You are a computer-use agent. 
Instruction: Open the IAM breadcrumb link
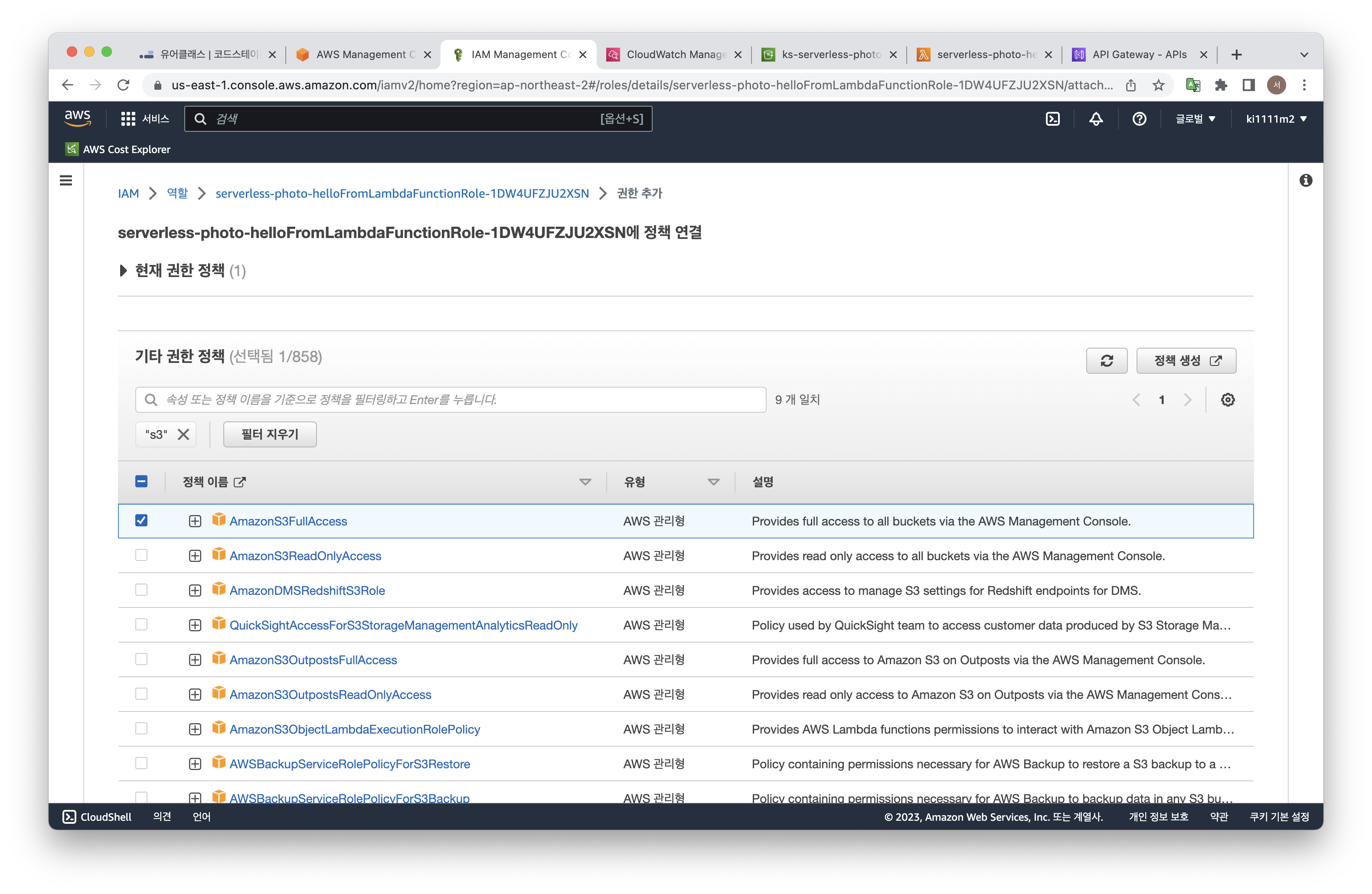point(128,194)
